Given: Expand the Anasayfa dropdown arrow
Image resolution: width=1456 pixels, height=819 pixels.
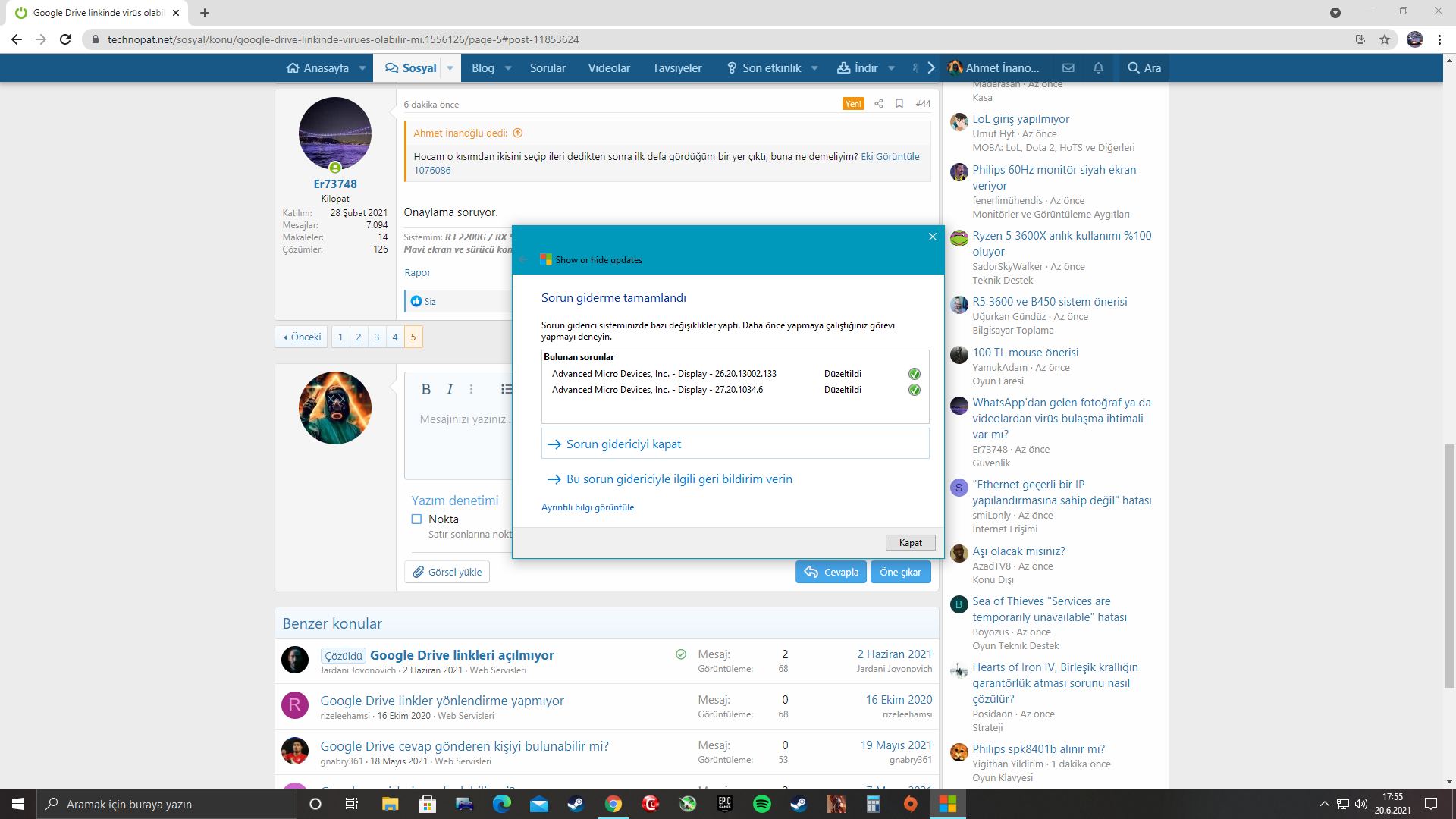Looking at the screenshot, I should [362, 68].
